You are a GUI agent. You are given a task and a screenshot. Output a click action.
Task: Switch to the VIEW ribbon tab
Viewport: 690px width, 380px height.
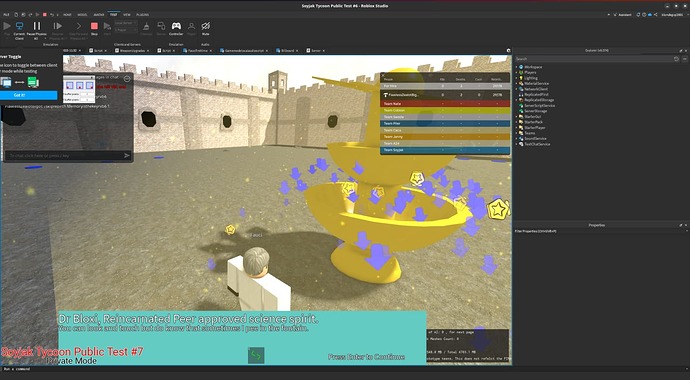click(x=127, y=15)
